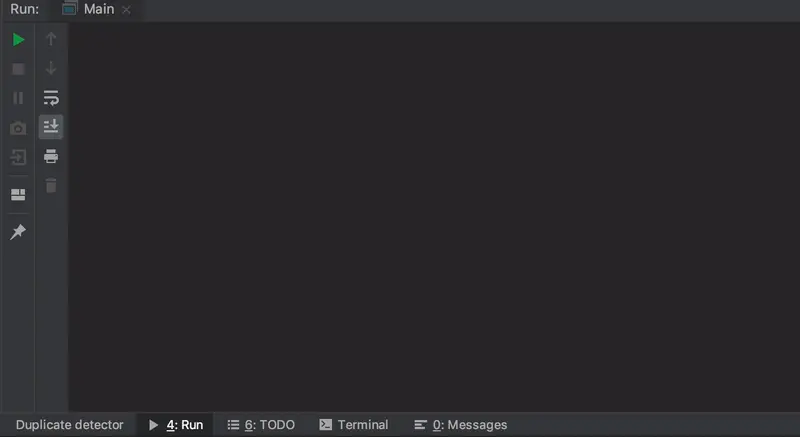The height and width of the screenshot is (437, 800).
Task: Toggle Scroll to the End icon
Action: point(51,126)
